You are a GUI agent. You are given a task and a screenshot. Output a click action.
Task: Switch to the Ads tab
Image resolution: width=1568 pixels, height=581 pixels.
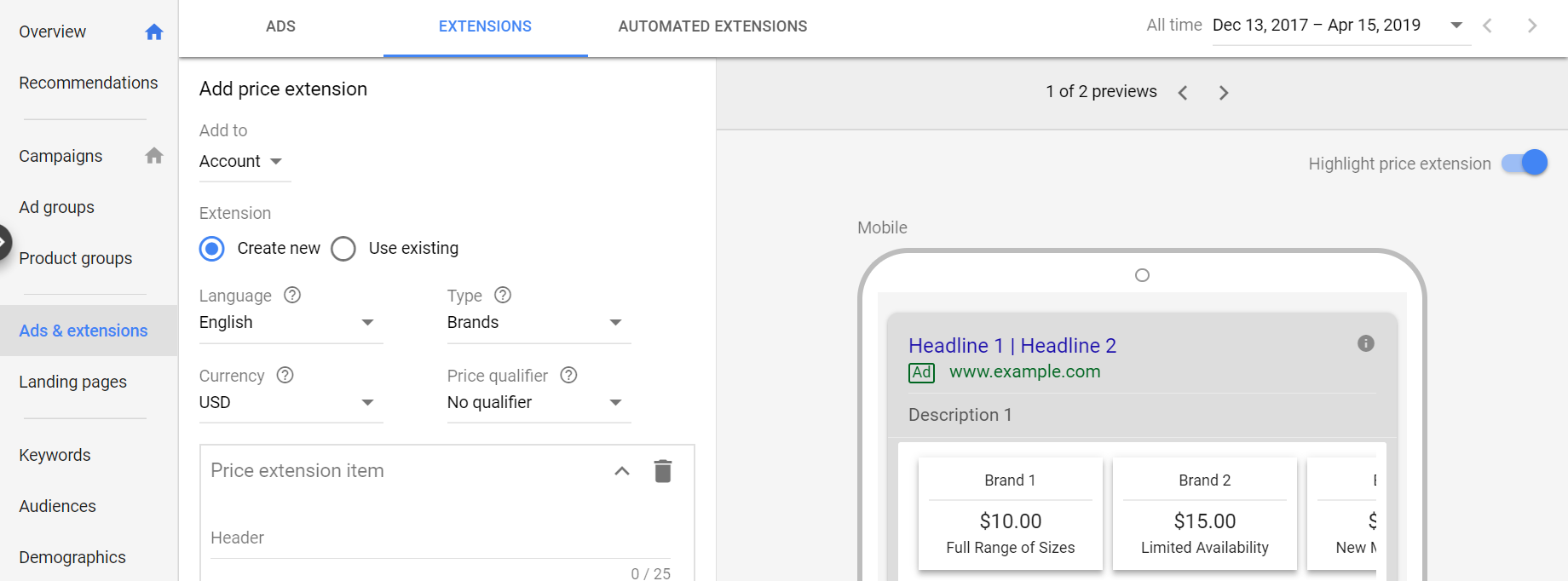tap(280, 27)
